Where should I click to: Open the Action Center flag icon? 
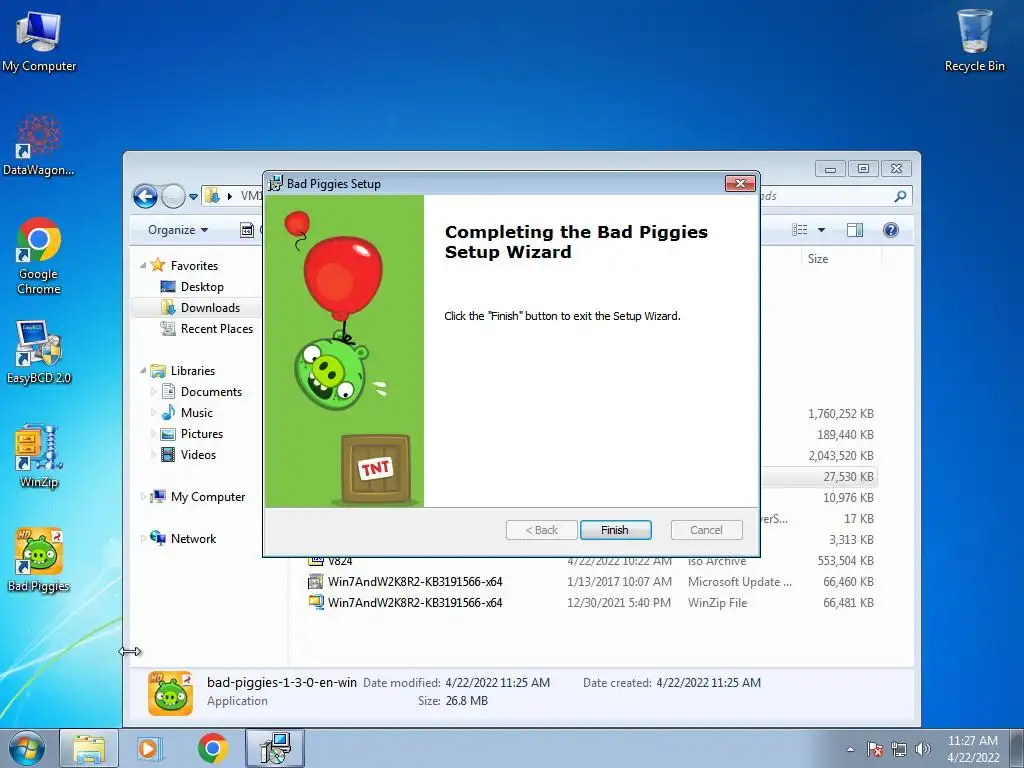[875, 749]
